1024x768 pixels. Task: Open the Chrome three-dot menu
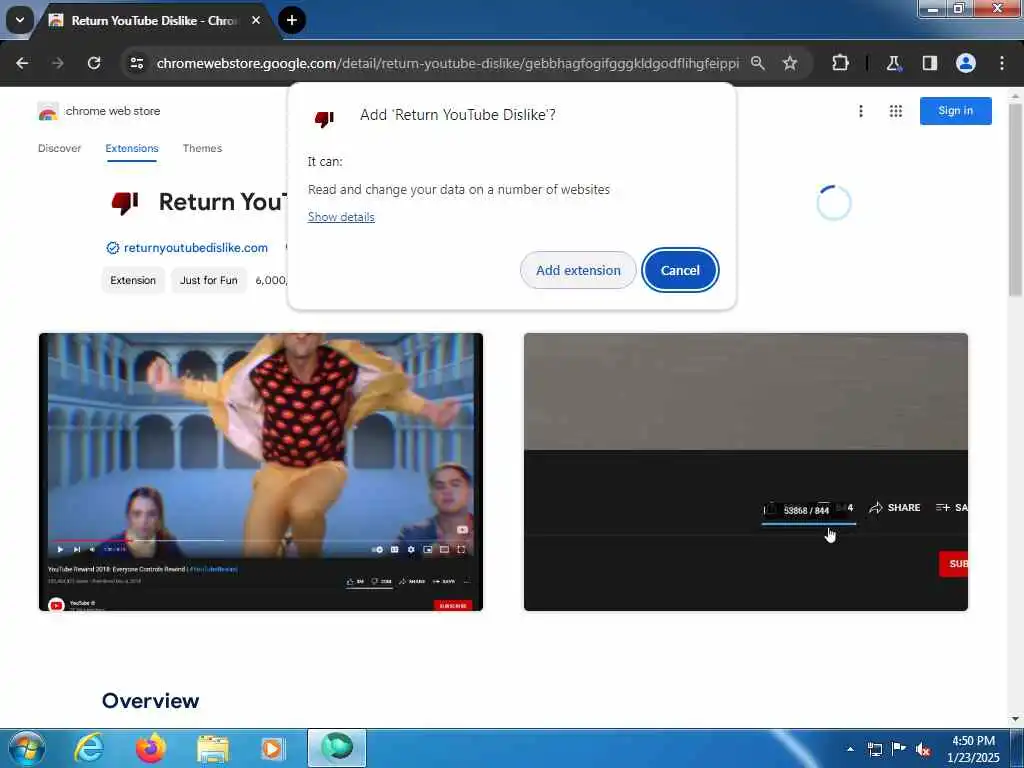tap(1002, 63)
